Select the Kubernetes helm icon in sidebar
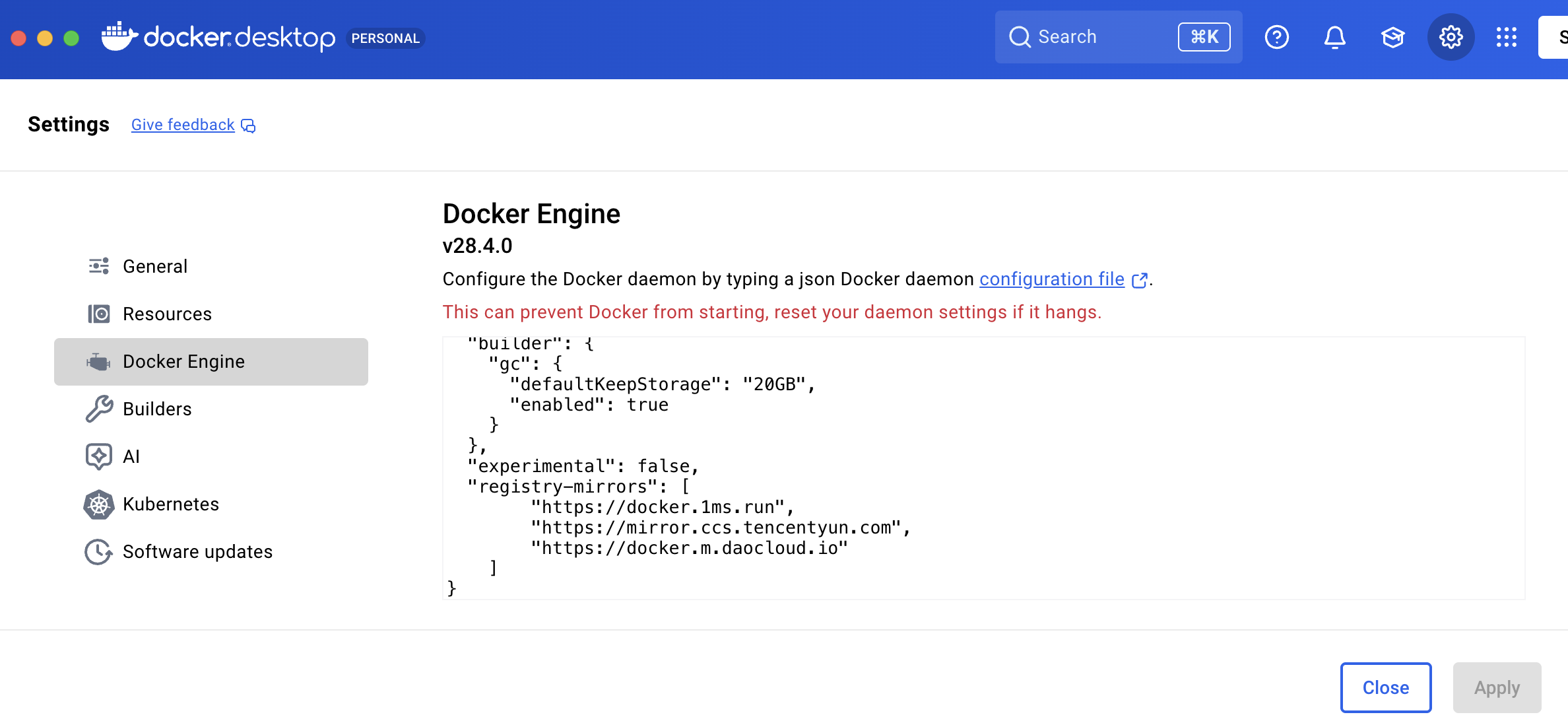Screen dimensions: 1568x725 pyautogui.click(x=98, y=504)
